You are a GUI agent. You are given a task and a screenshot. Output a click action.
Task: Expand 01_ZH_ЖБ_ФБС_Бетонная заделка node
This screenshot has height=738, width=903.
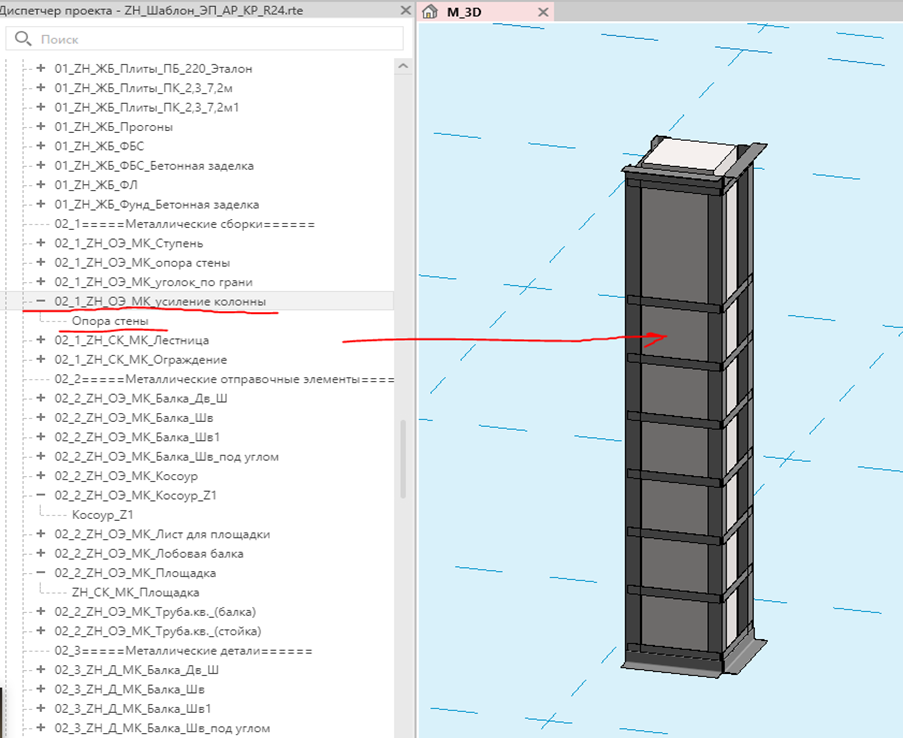(41, 165)
